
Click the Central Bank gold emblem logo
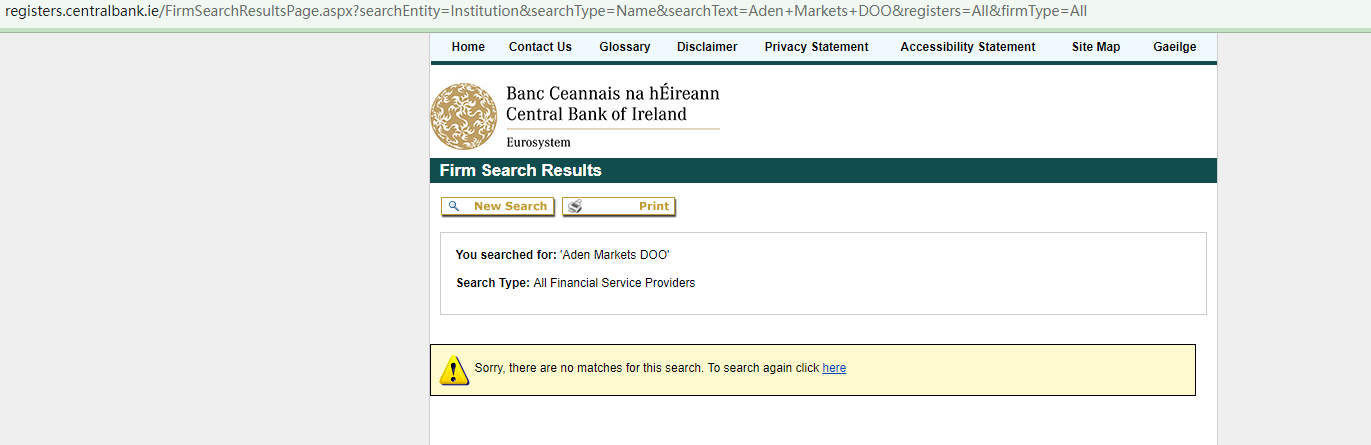(463, 116)
